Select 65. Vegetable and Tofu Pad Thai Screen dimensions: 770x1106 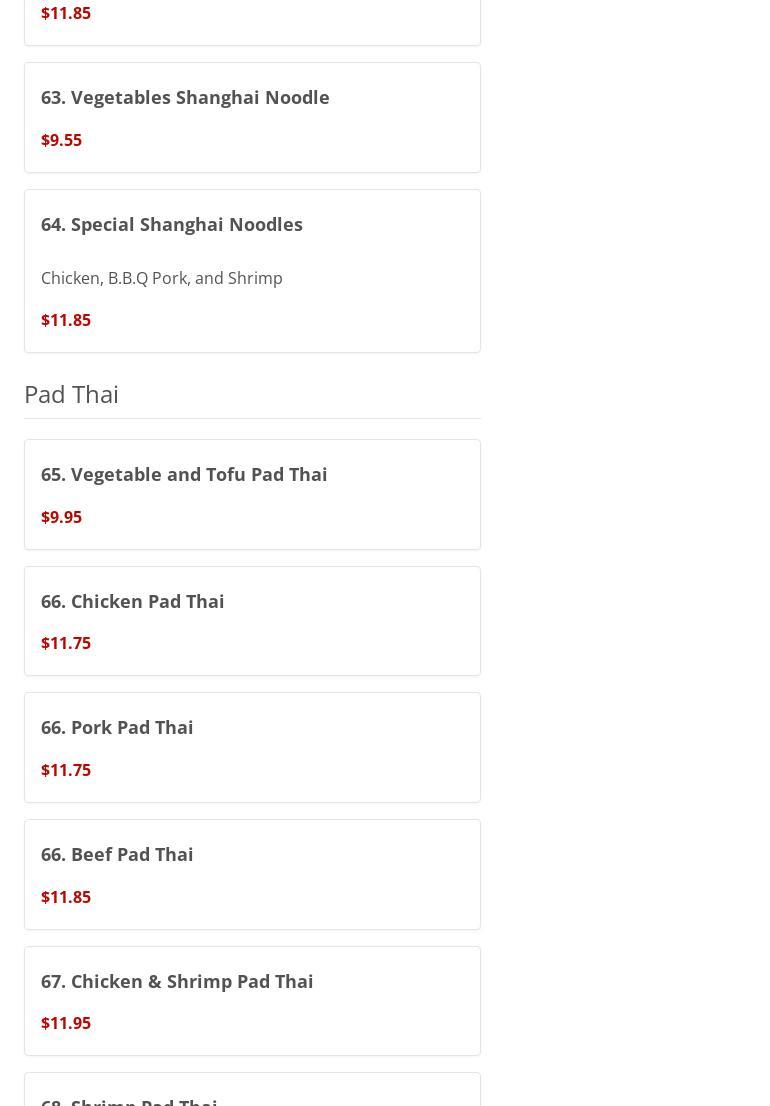pyautogui.click(x=184, y=474)
